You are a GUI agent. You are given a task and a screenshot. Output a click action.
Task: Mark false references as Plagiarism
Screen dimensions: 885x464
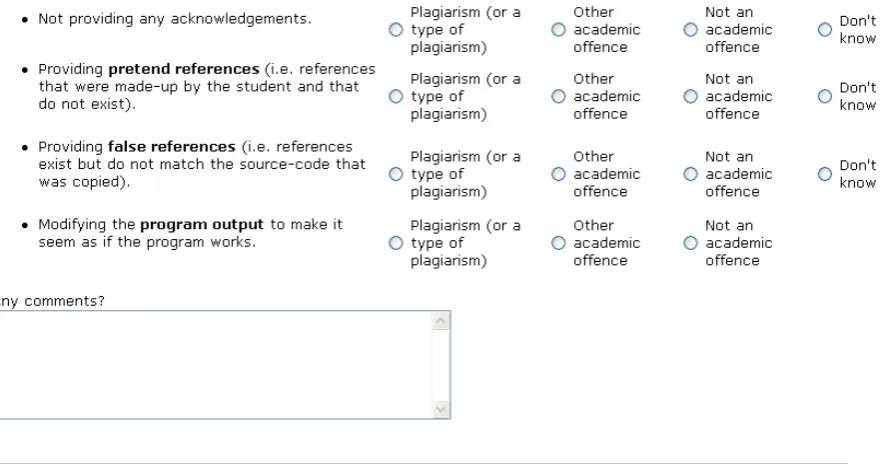396,174
